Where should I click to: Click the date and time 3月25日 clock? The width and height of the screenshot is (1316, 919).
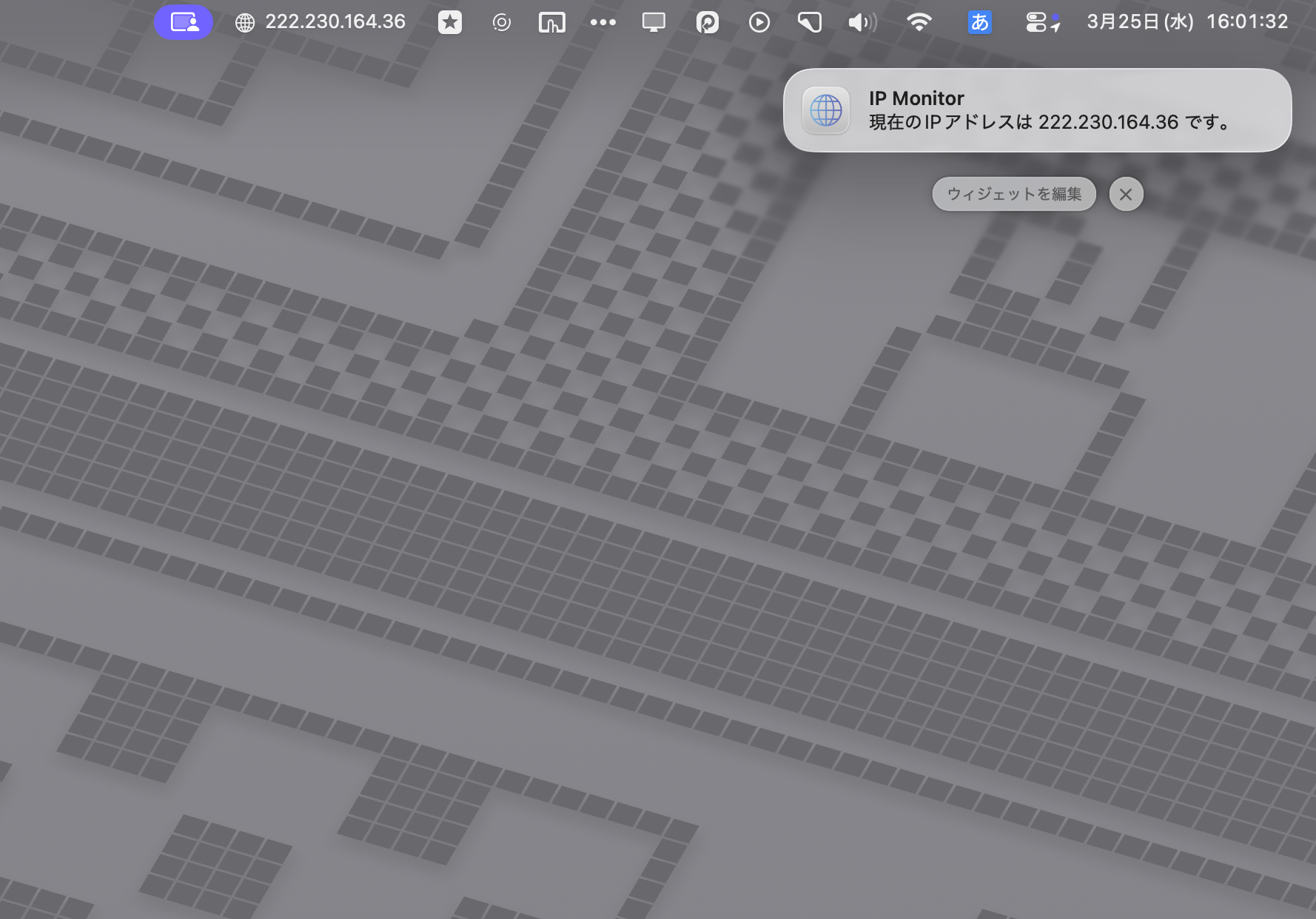[1186, 22]
